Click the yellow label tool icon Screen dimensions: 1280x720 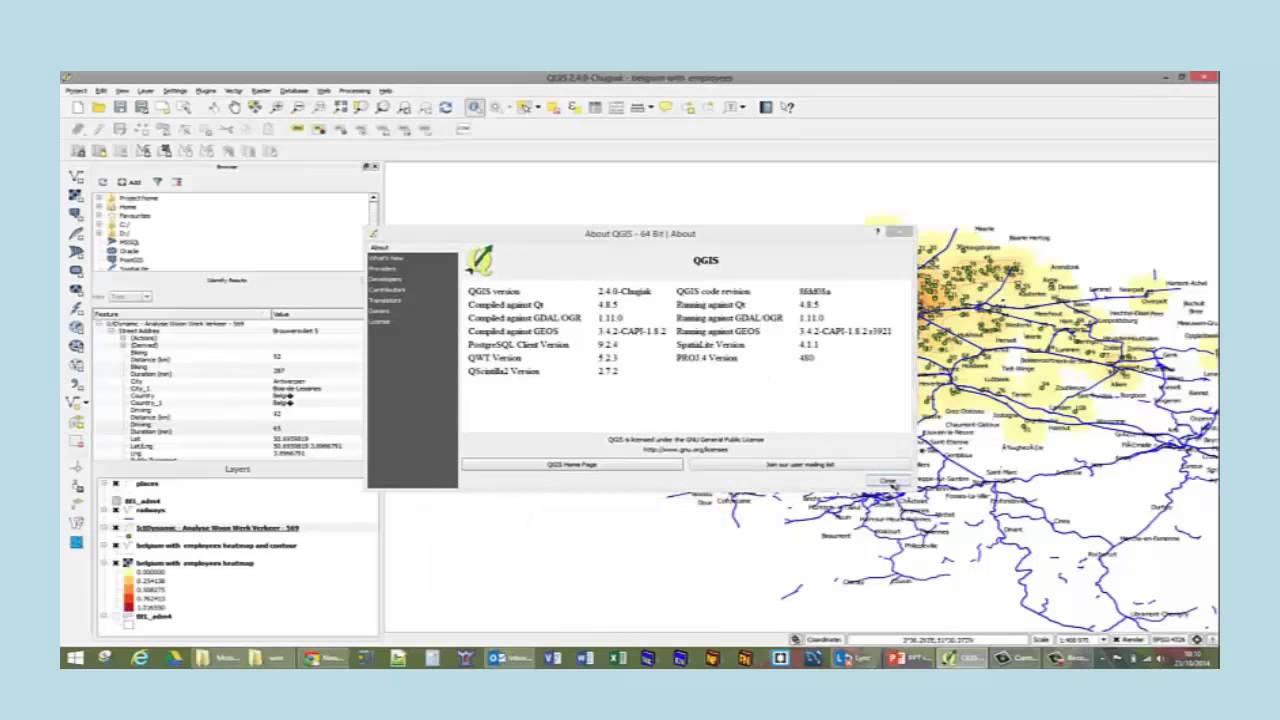point(297,129)
